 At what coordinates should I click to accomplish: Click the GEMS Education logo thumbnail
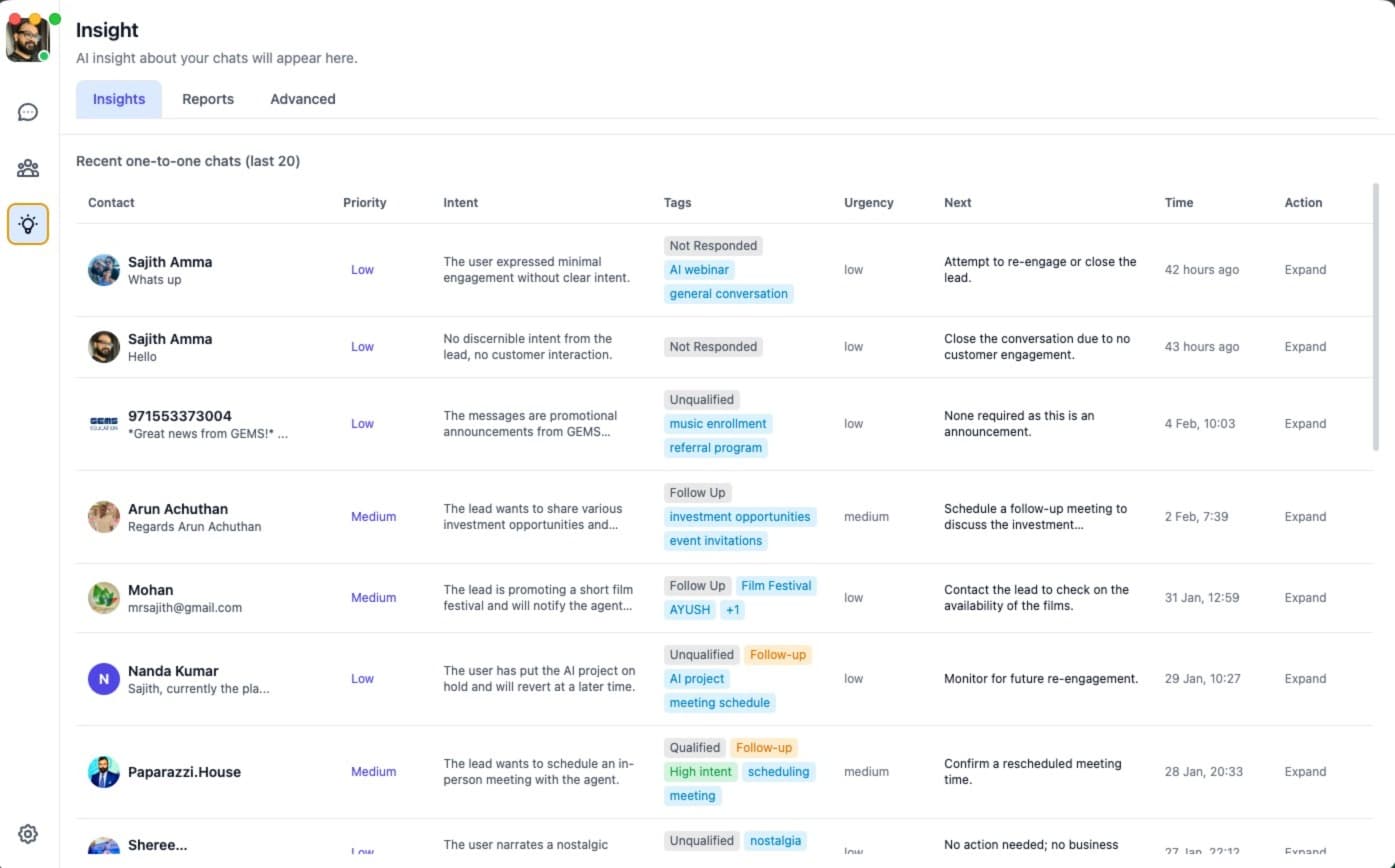pyautogui.click(x=103, y=423)
